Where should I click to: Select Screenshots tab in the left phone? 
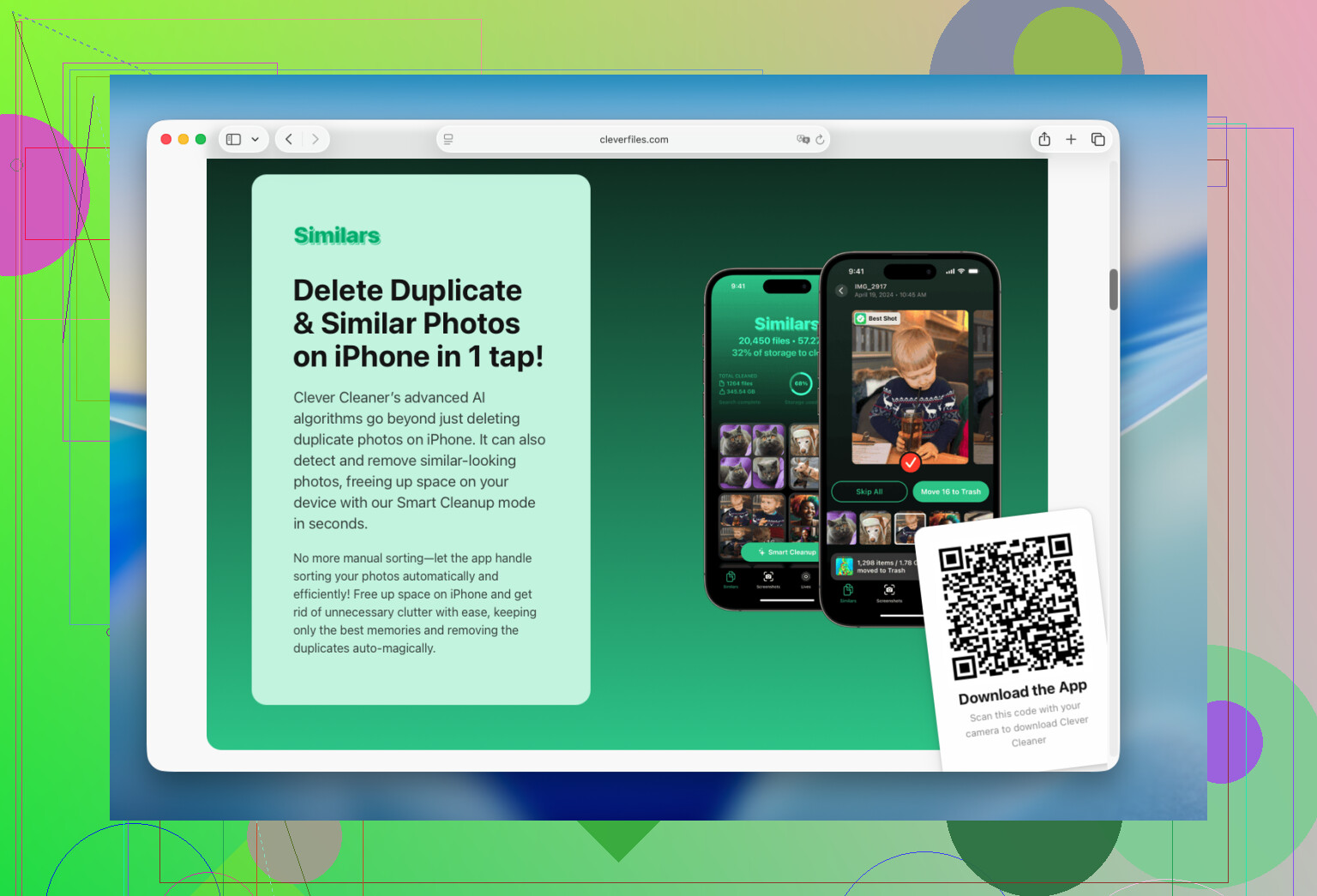coord(768,580)
